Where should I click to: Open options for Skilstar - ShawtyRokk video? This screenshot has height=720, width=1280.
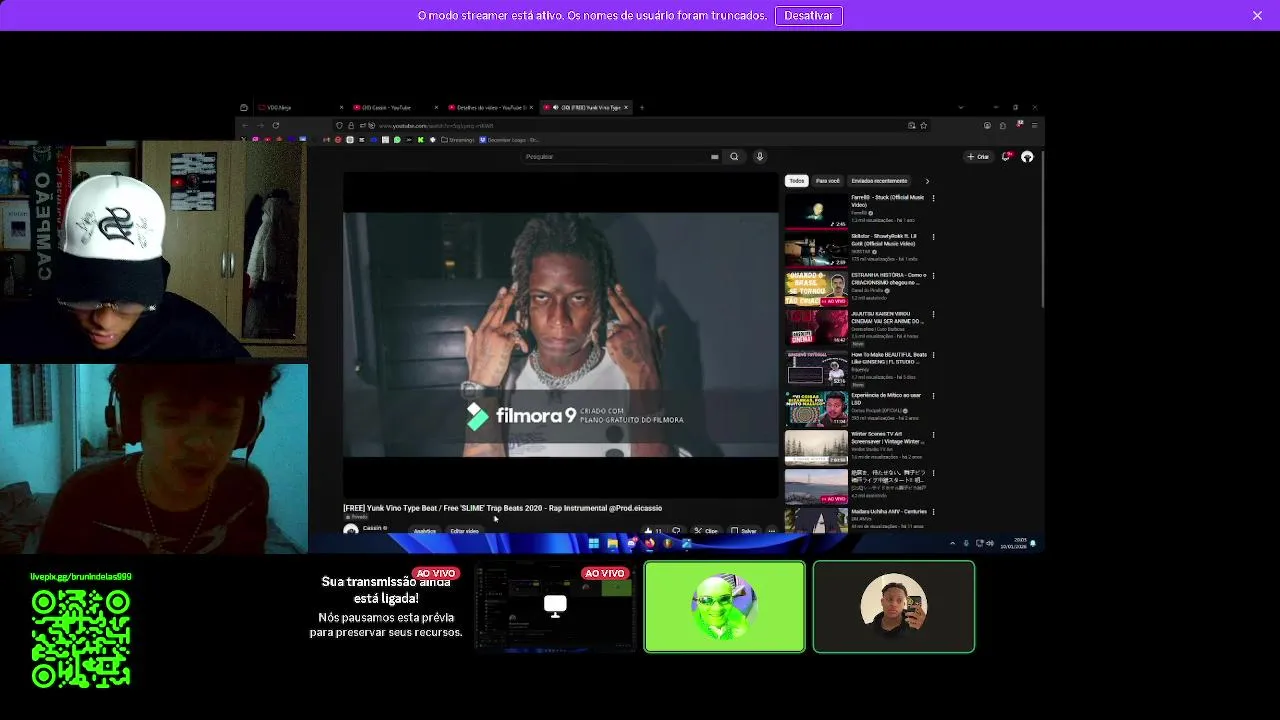click(x=933, y=237)
